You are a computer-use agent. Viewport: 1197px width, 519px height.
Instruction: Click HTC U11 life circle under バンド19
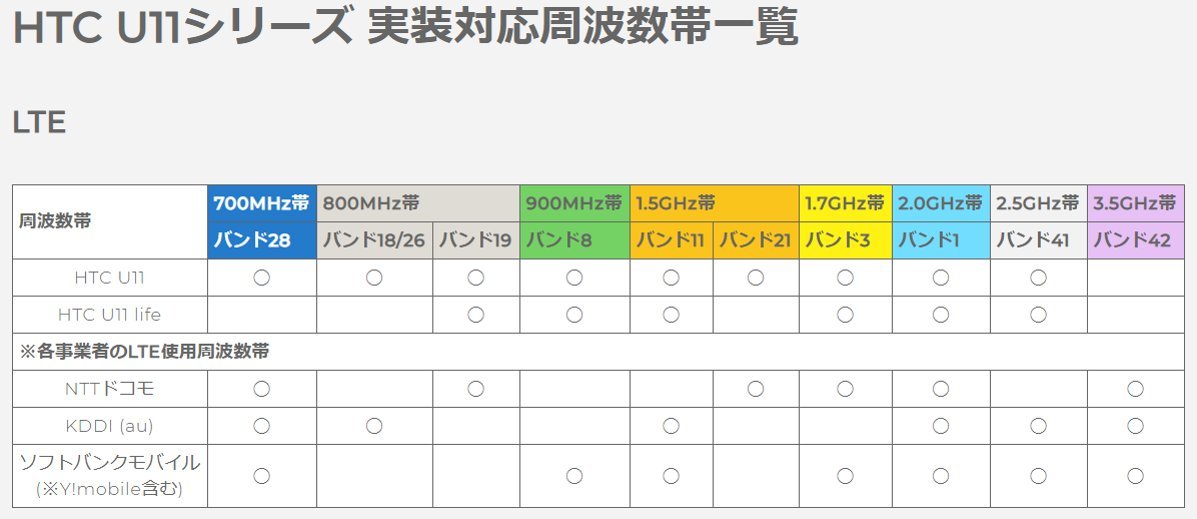(x=476, y=315)
